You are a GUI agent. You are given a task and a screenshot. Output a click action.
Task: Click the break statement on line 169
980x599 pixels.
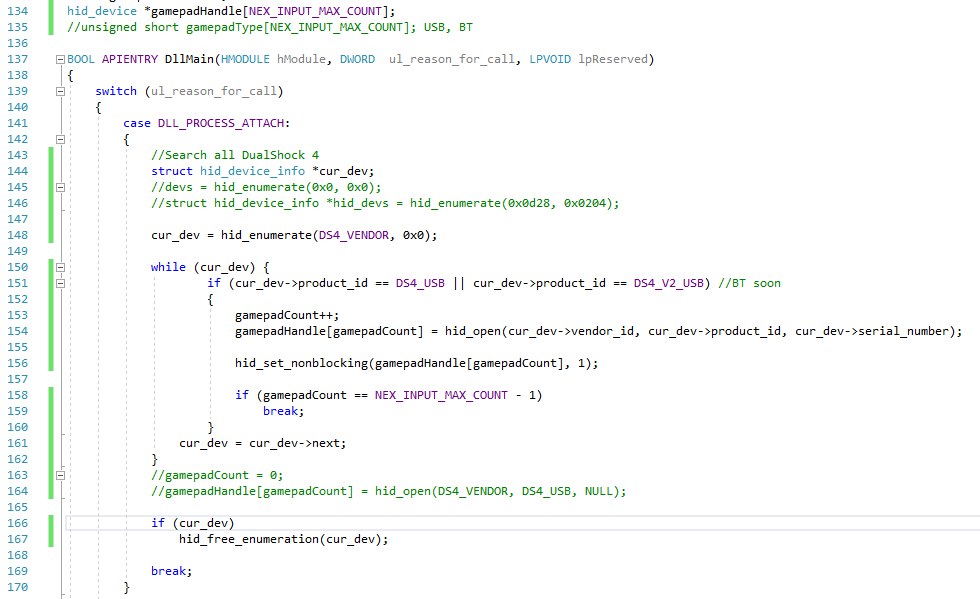tap(171, 571)
